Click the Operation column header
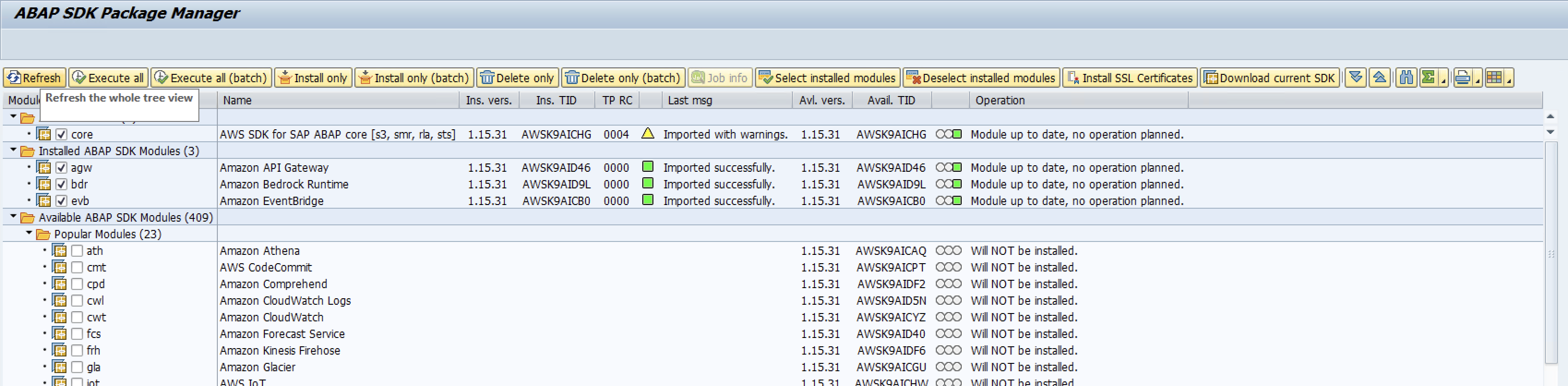The width and height of the screenshot is (1568, 386). 999,101
